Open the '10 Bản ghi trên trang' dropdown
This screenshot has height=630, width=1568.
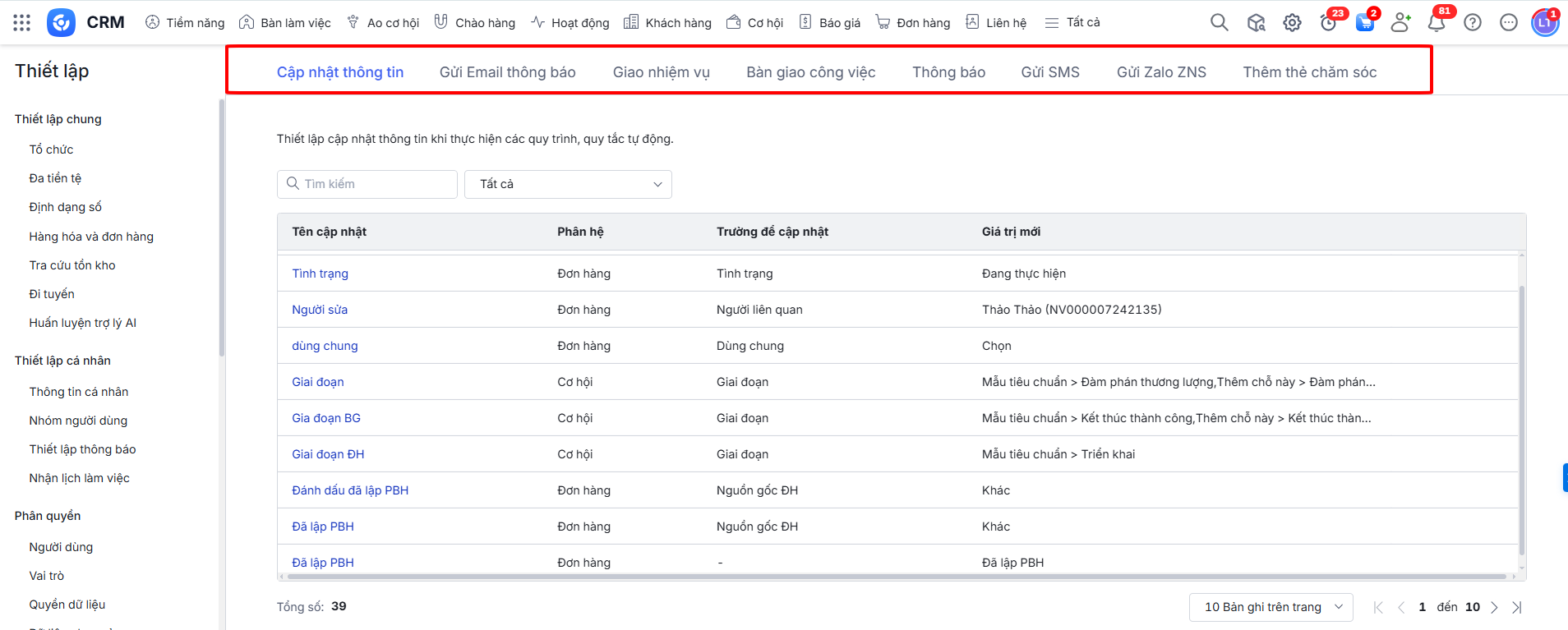tap(1271, 607)
